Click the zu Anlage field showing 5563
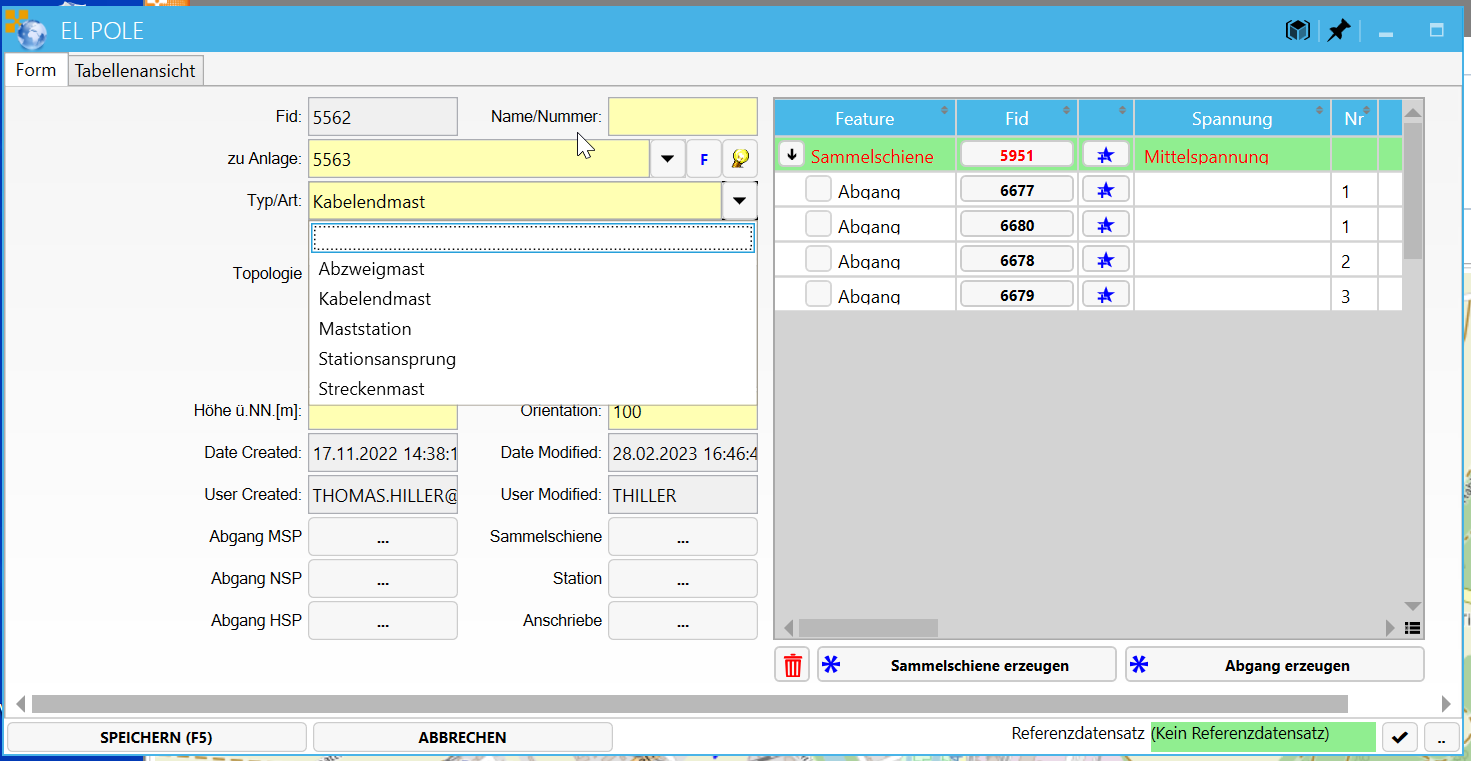 (479, 159)
